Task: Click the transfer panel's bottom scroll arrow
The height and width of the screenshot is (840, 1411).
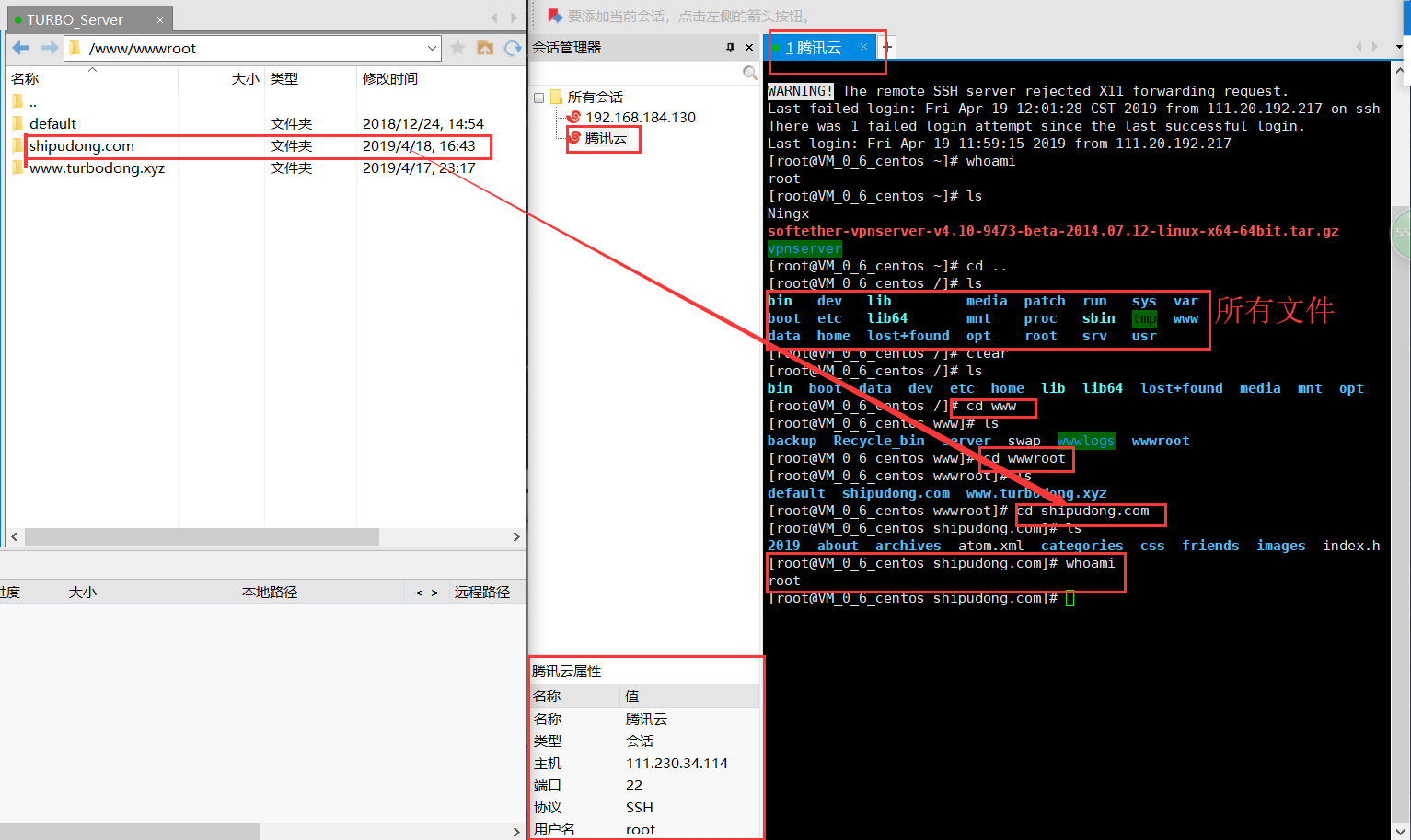Action: click(x=516, y=831)
